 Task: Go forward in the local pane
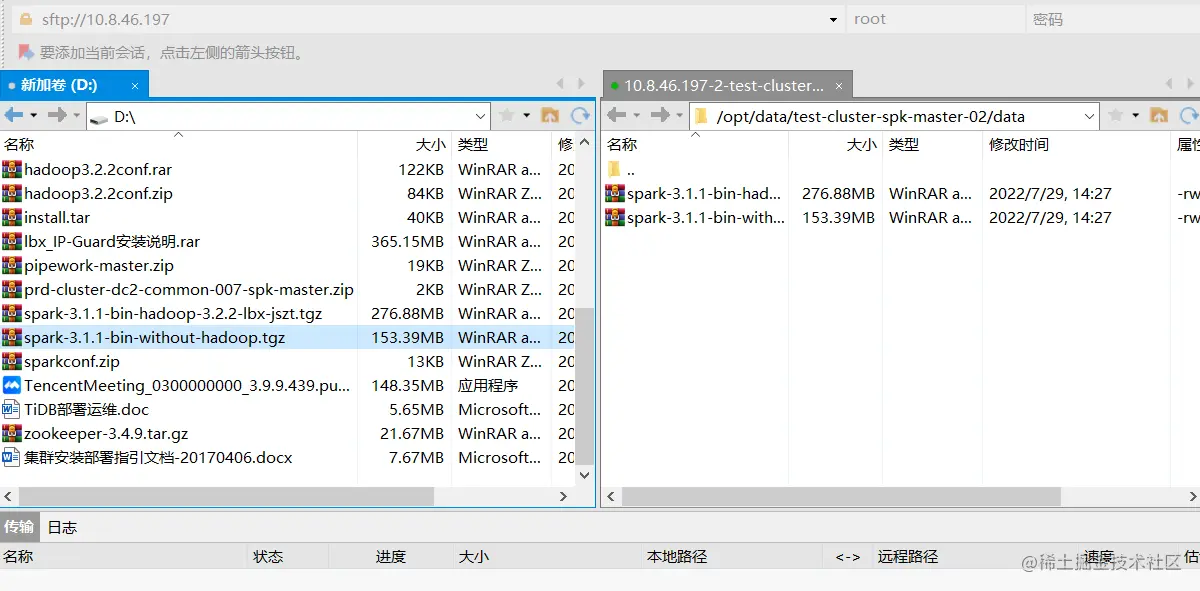57,116
